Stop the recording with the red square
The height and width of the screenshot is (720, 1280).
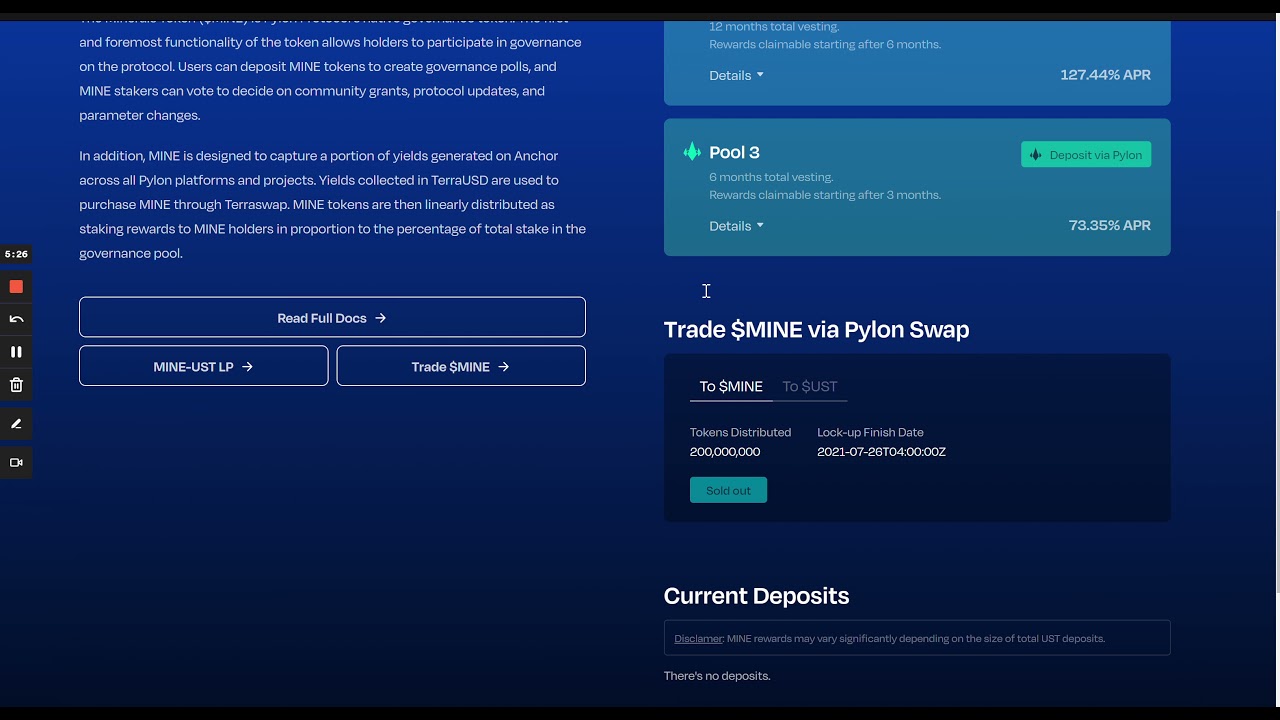pos(16,287)
